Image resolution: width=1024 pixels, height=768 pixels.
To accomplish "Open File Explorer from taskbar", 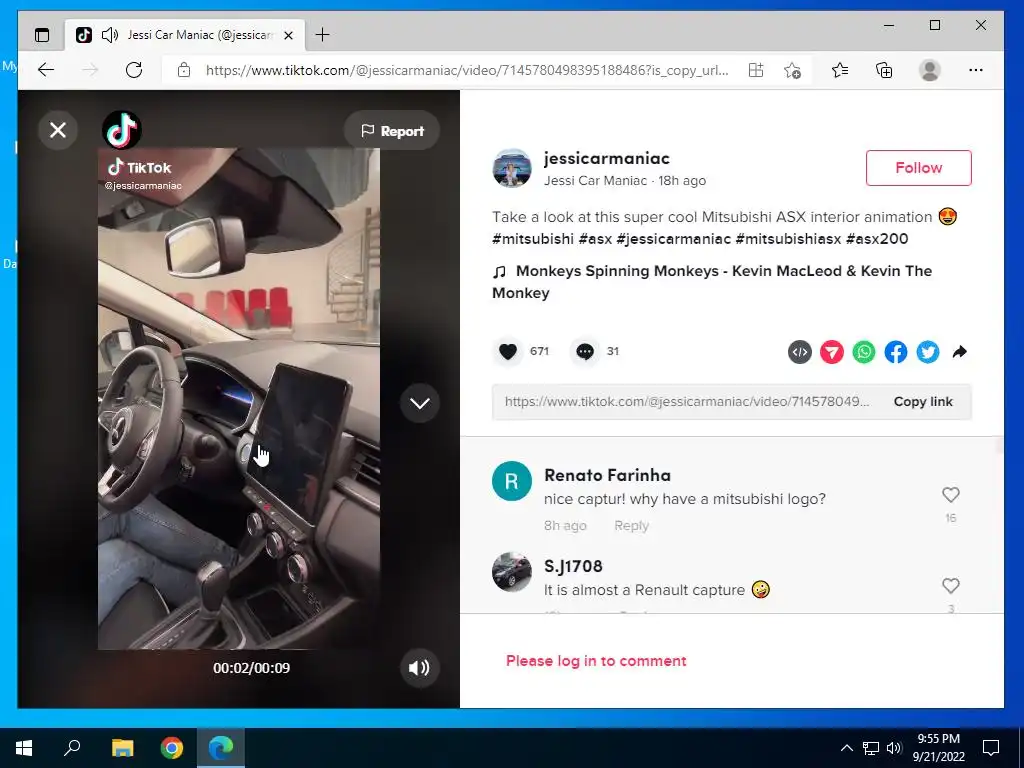I will [x=122, y=748].
